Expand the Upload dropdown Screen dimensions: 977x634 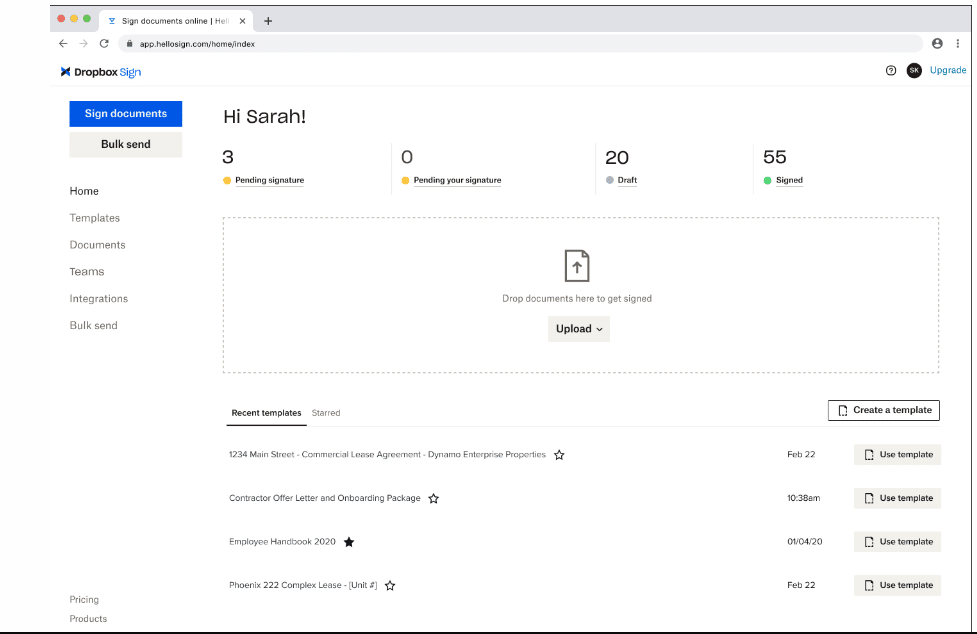coord(578,328)
